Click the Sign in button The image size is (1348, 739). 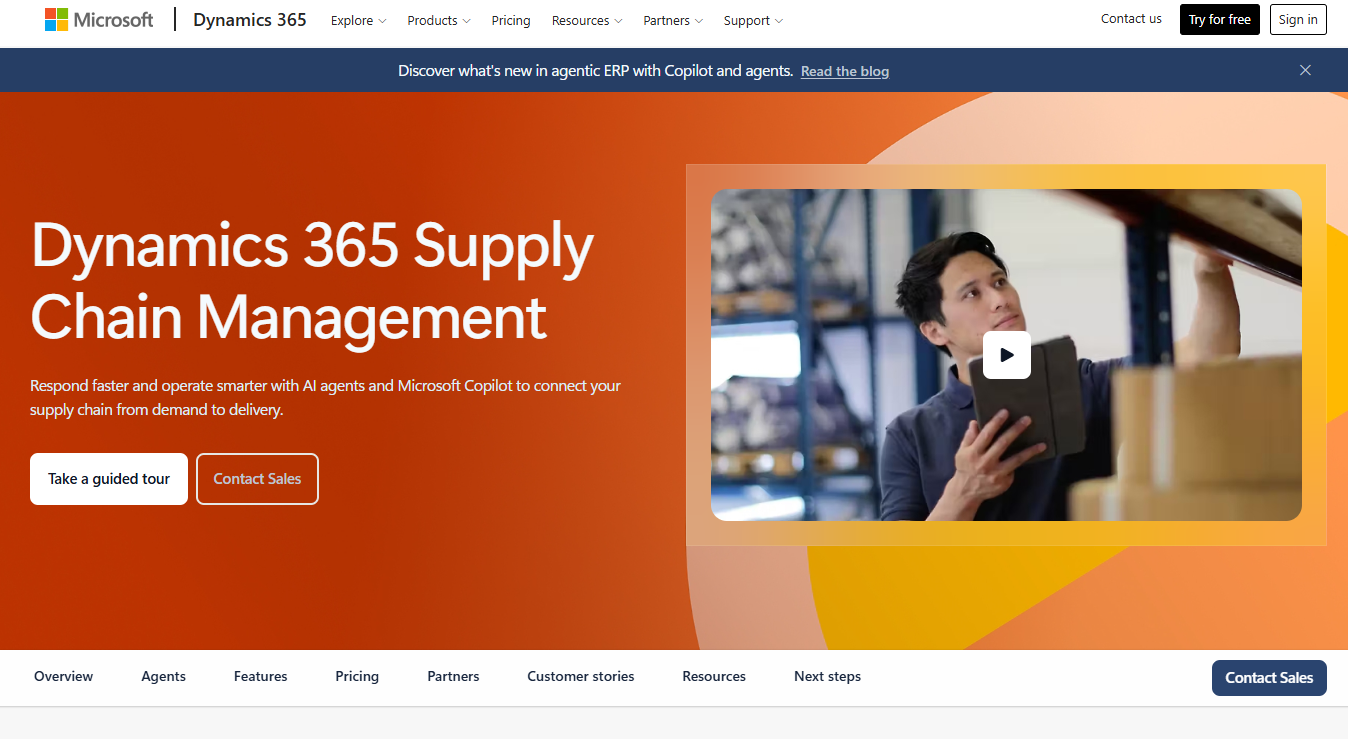click(x=1298, y=20)
